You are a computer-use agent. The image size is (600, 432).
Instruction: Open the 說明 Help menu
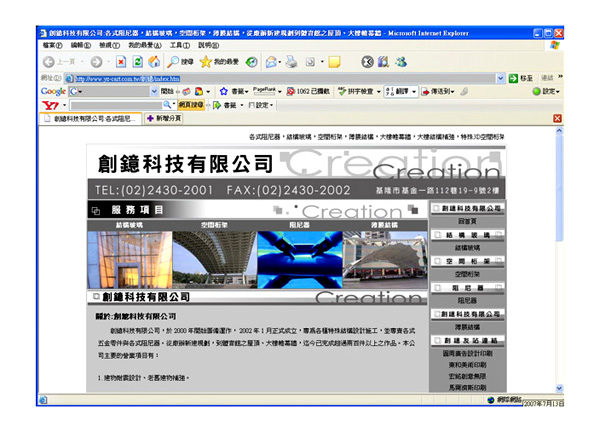point(209,46)
